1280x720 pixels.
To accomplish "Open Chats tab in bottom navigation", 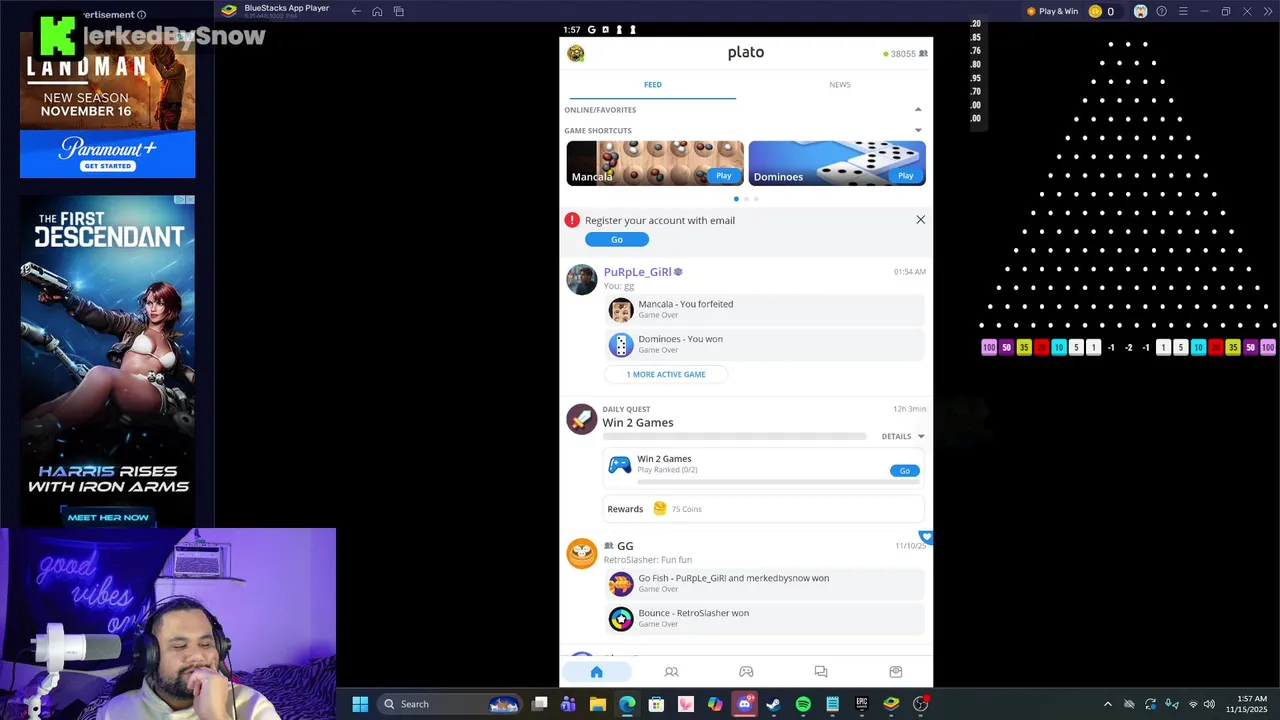I will pos(821,672).
